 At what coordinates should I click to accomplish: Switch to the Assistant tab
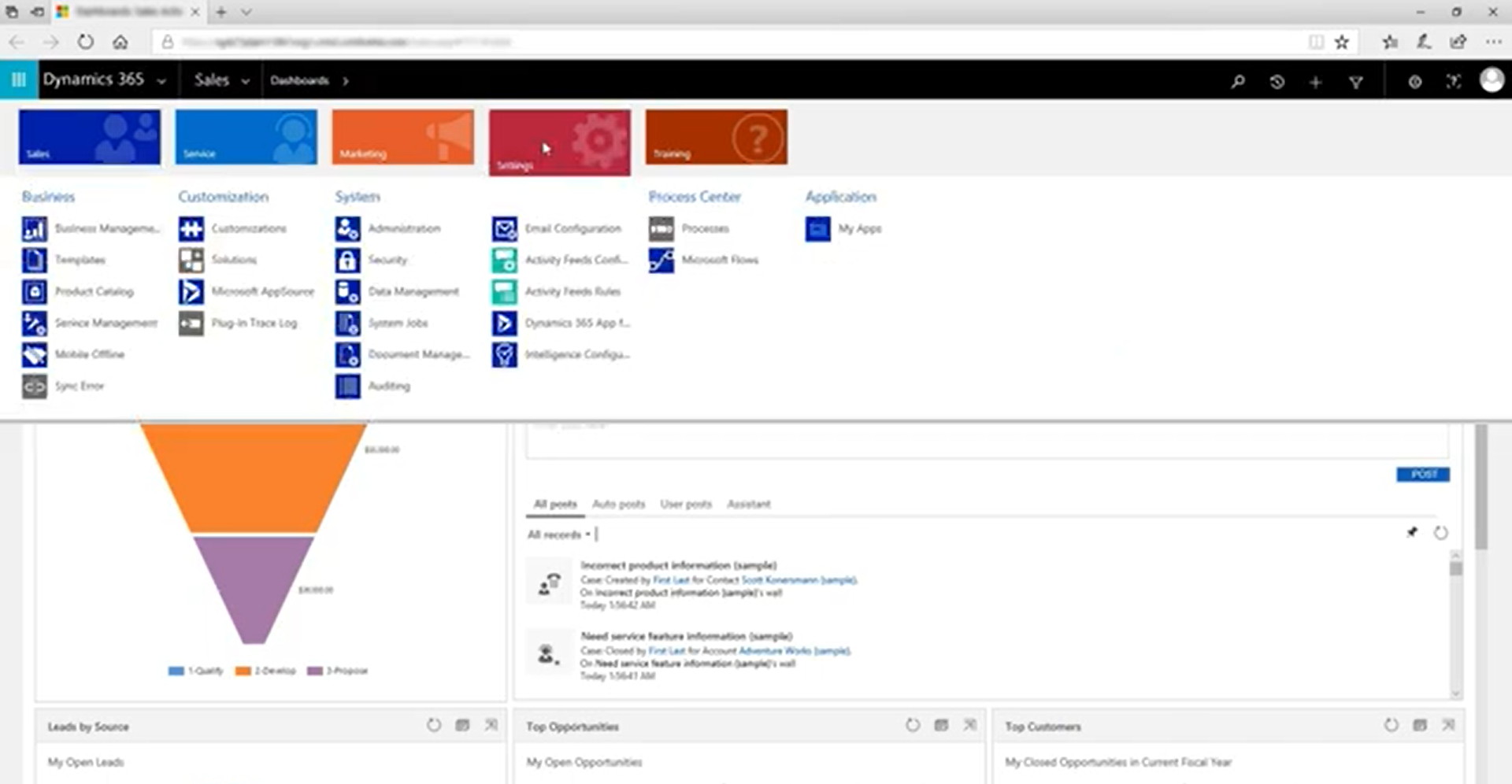point(748,504)
